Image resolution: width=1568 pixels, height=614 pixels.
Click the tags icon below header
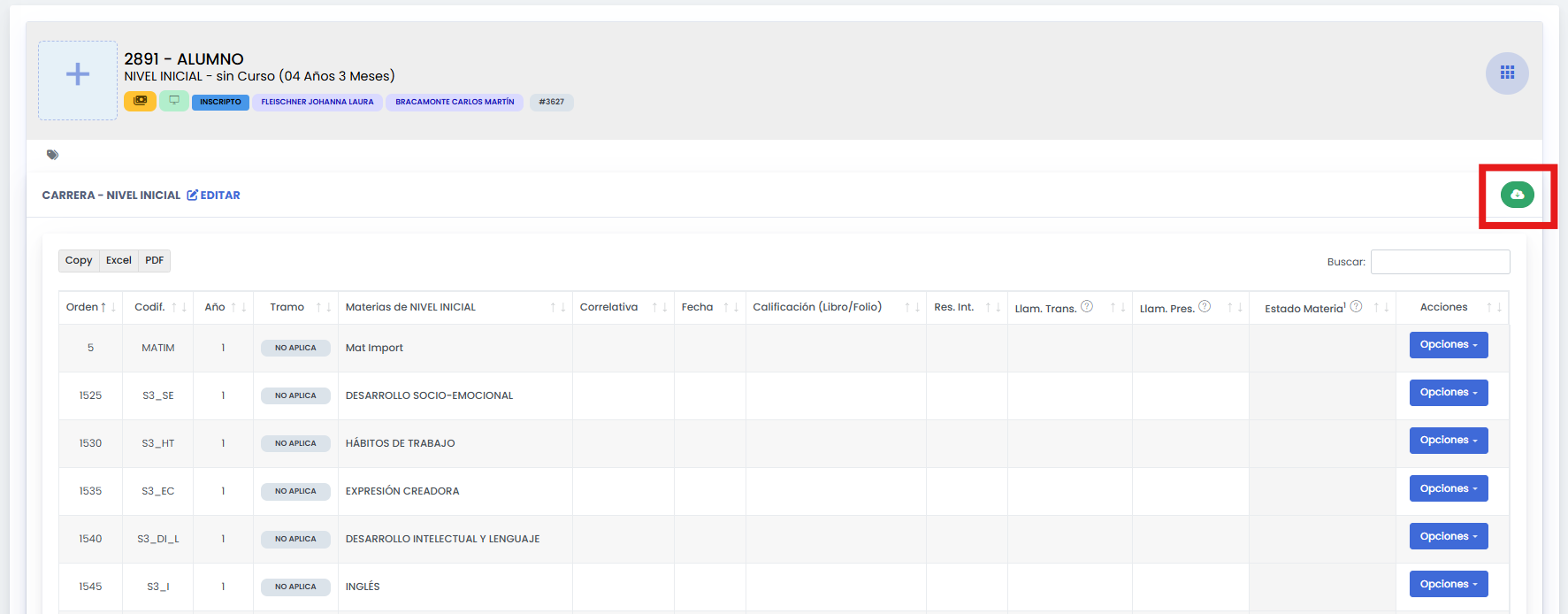53,155
